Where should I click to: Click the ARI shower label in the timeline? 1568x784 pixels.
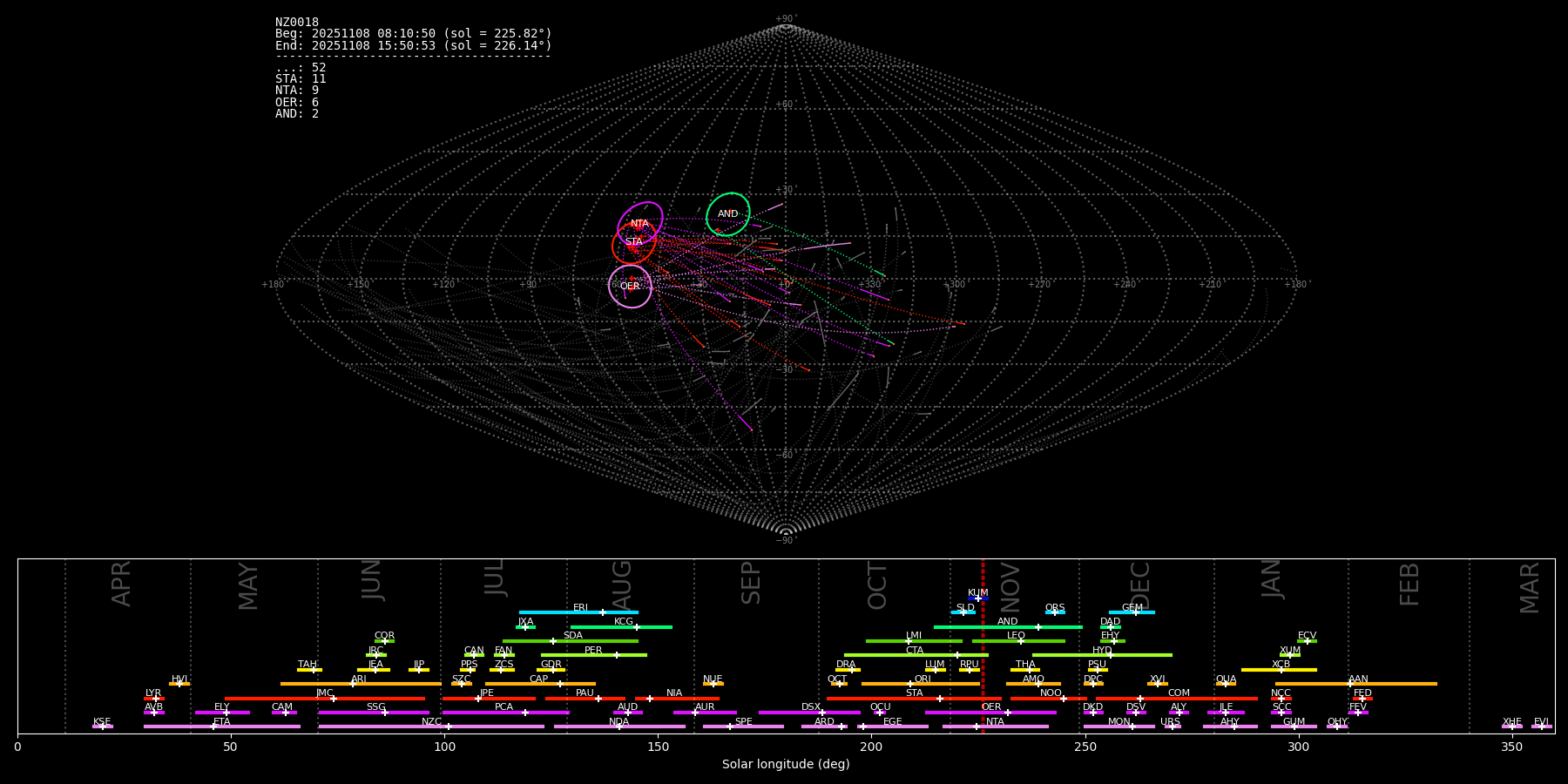pos(359,679)
